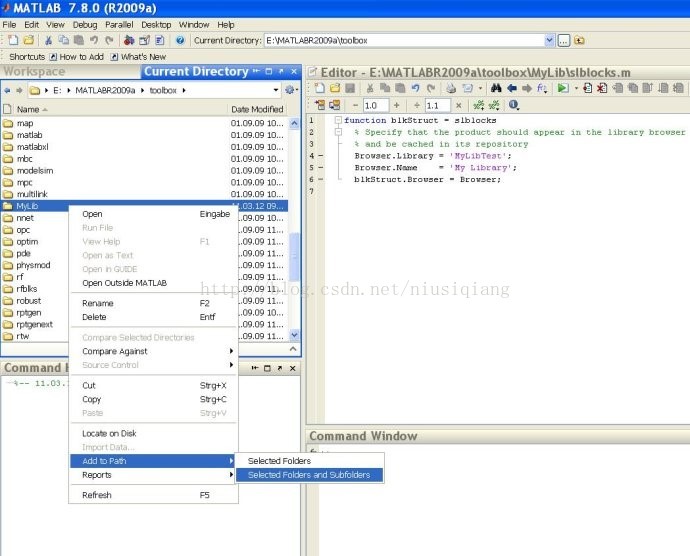
Task: Click the Find binoculars icon in Editor
Action: (496, 88)
